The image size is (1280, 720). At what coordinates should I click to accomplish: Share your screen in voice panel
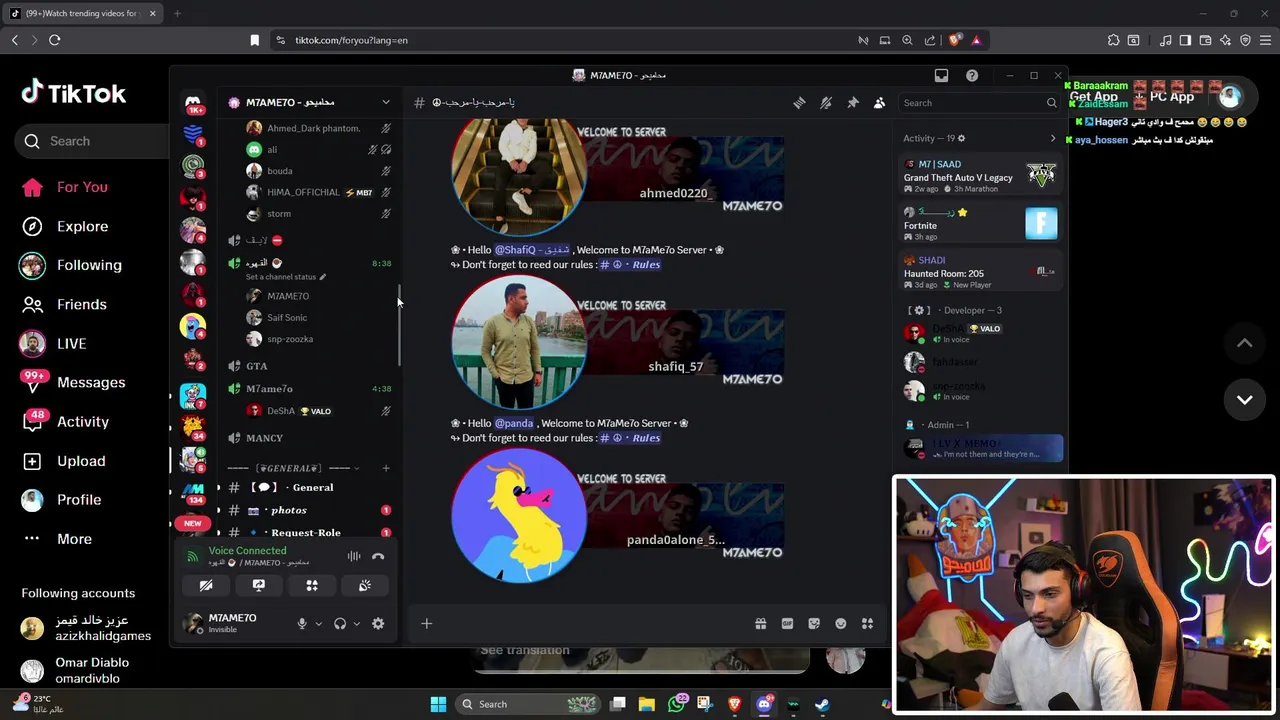point(259,586)
